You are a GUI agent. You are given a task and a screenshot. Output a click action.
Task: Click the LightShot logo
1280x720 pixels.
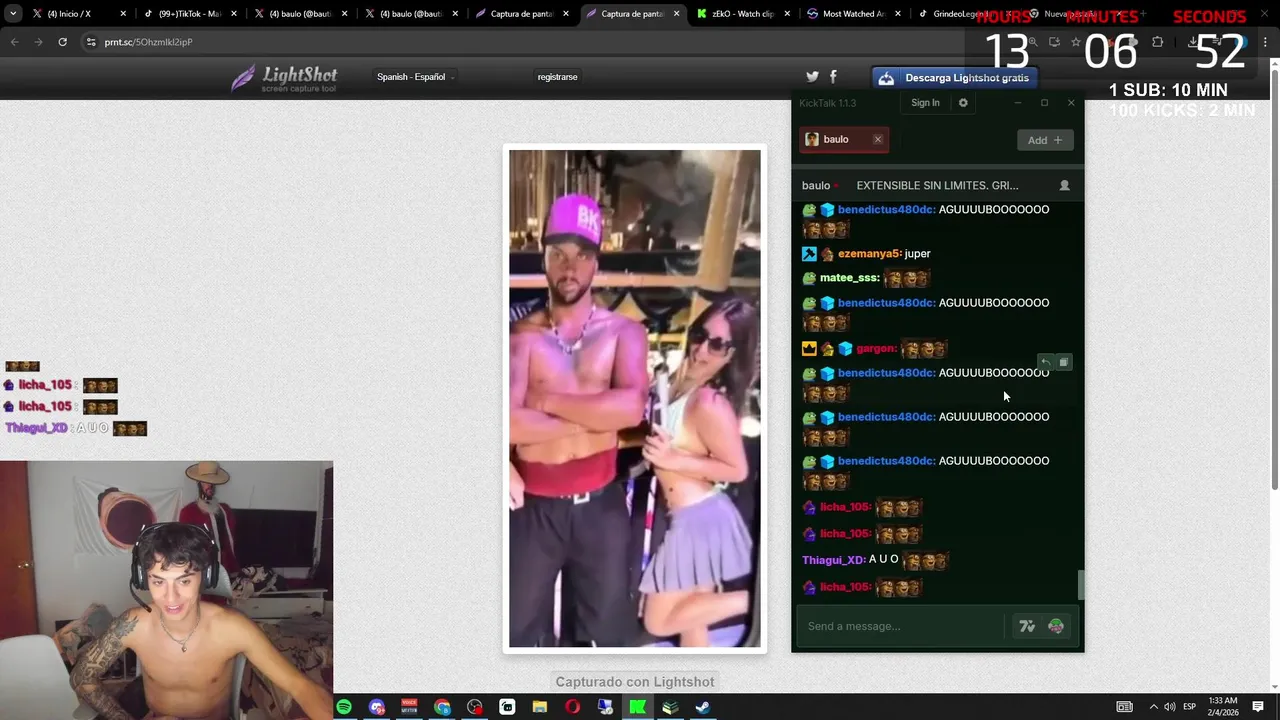click(285, 78)
